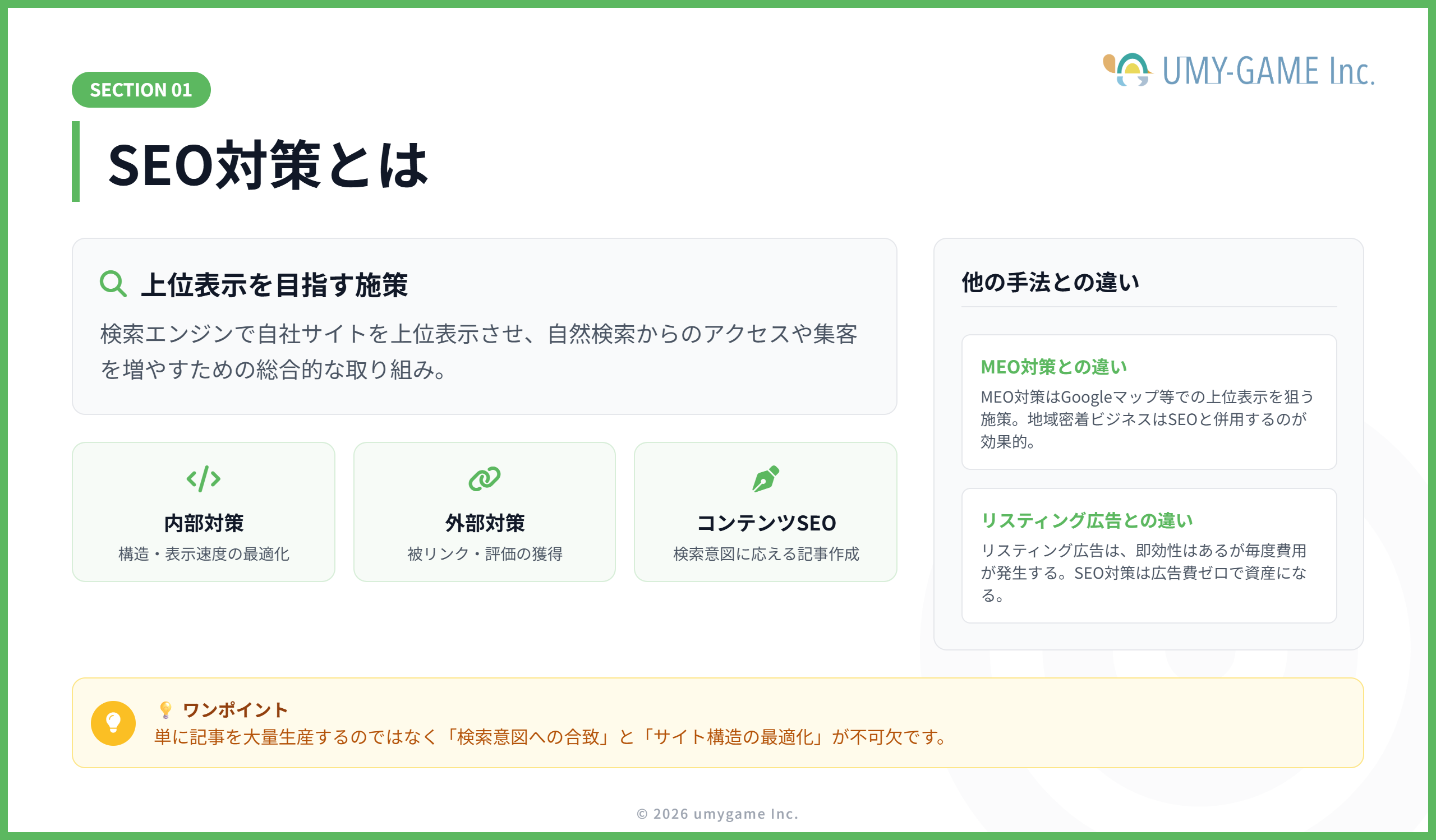
Task: Select the 外部対策 card title
Action: (484, 523)
